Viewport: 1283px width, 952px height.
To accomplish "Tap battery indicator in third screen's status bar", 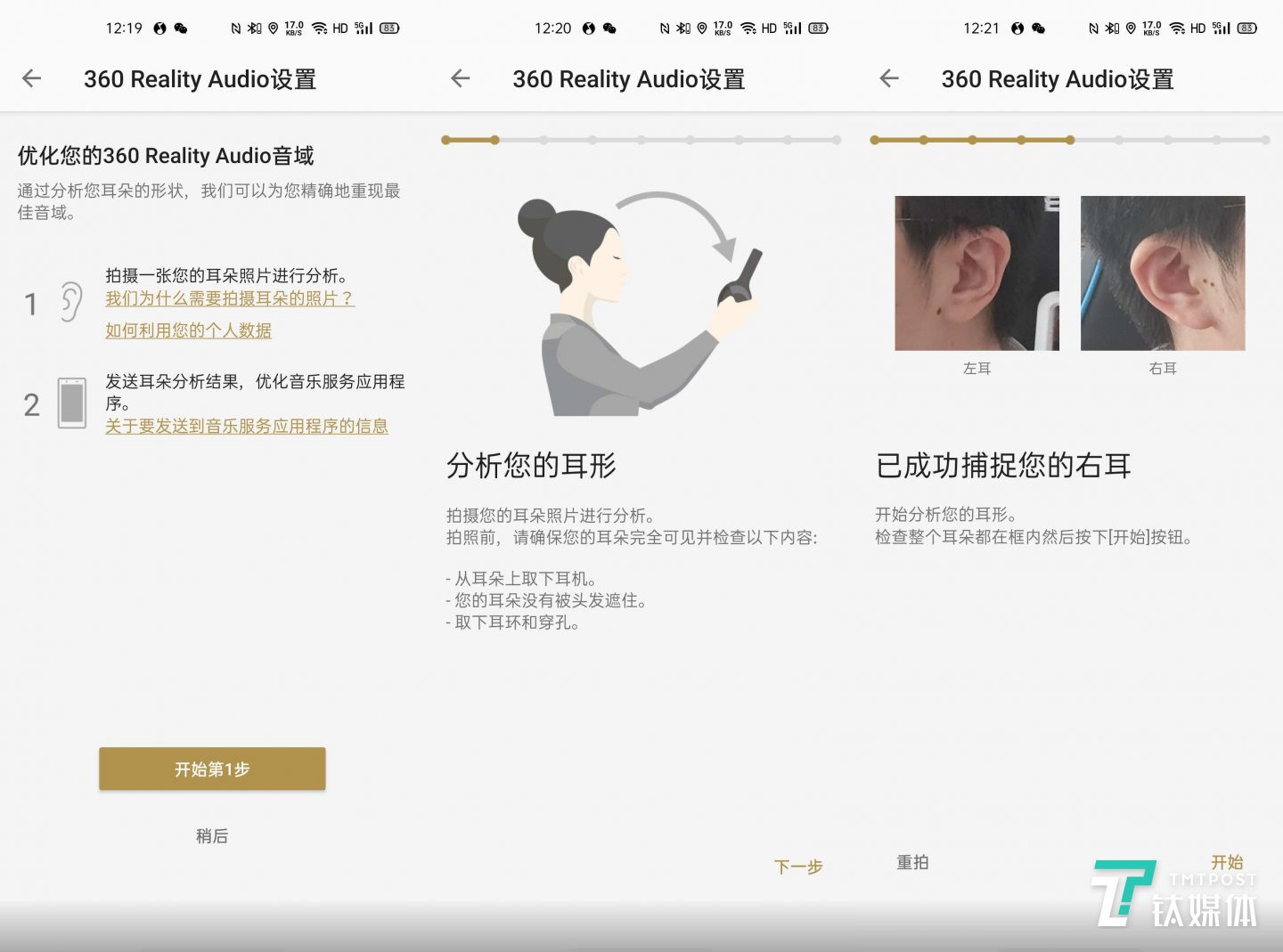I will 1246,28.
